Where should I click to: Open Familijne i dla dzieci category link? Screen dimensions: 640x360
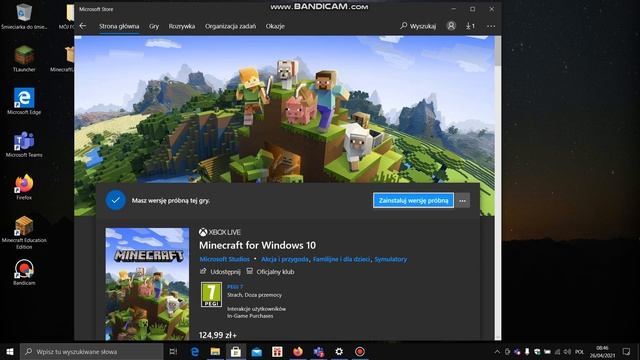[341, 259]
